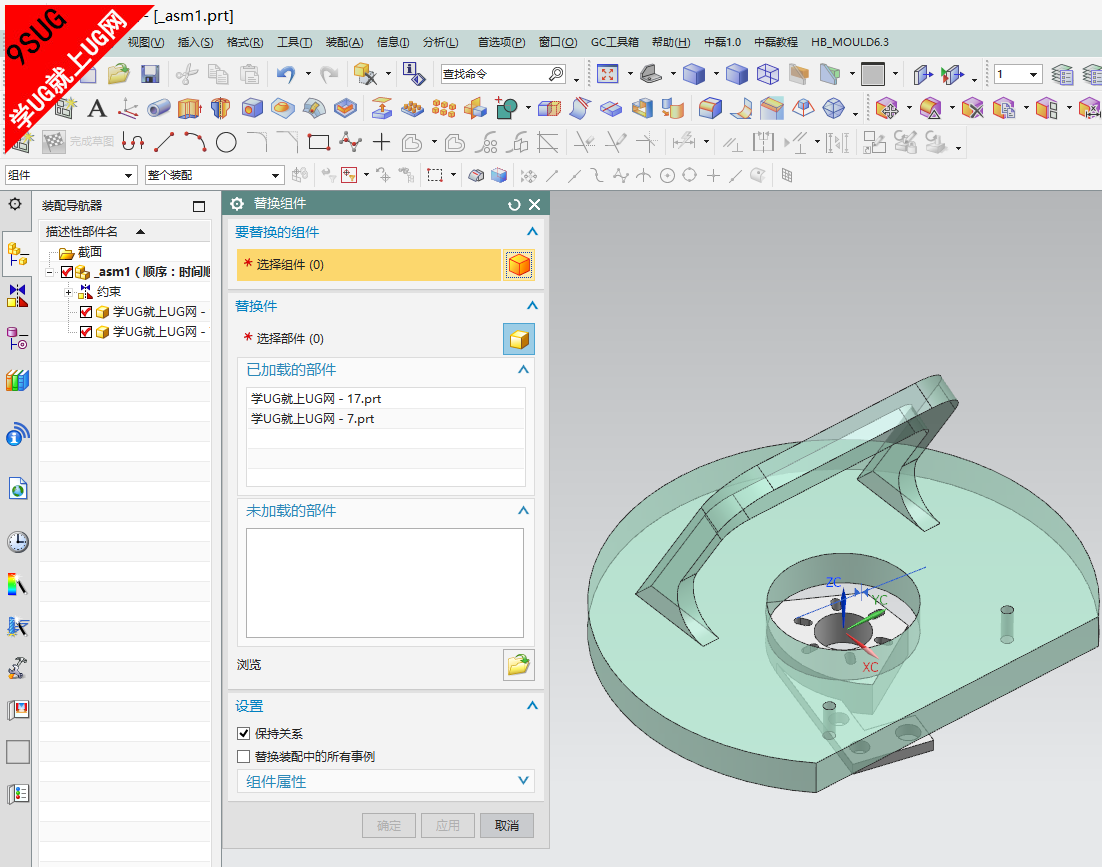Click the cube icon beside 选择部件
Screen dimensions: 1102x867
(x=519, y=339)
